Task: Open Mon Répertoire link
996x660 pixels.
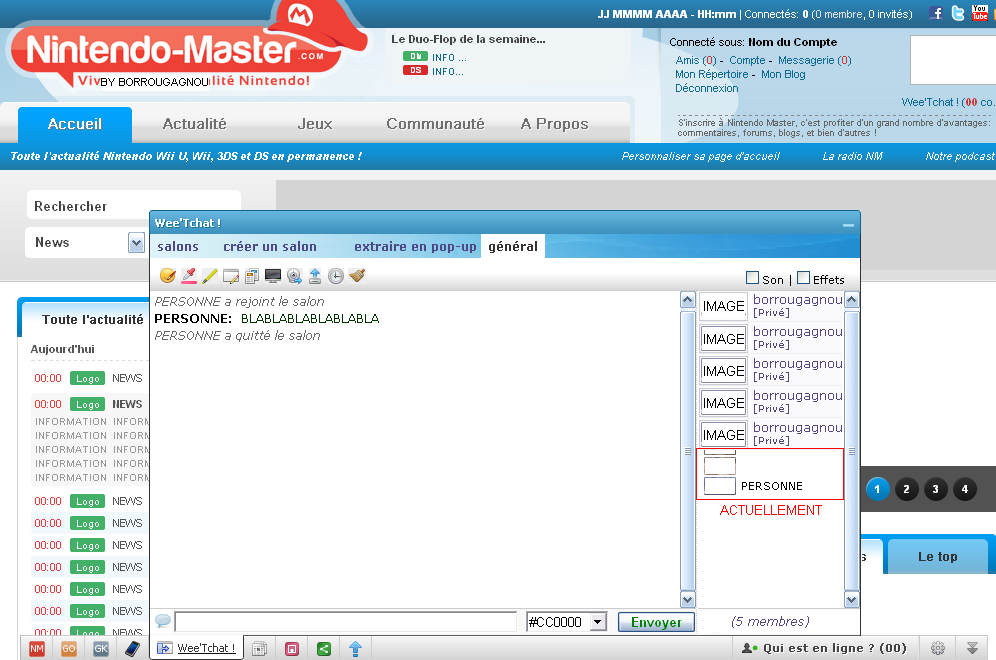Action: click(x=711, y=74)
